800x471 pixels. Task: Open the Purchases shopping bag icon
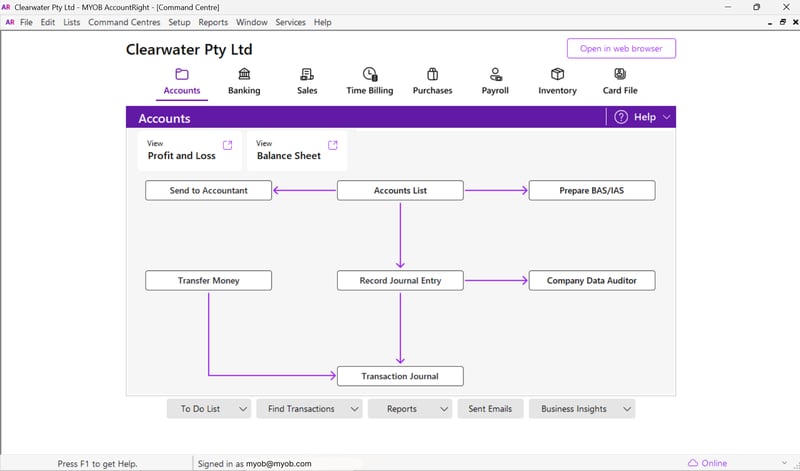click(433, 75)
